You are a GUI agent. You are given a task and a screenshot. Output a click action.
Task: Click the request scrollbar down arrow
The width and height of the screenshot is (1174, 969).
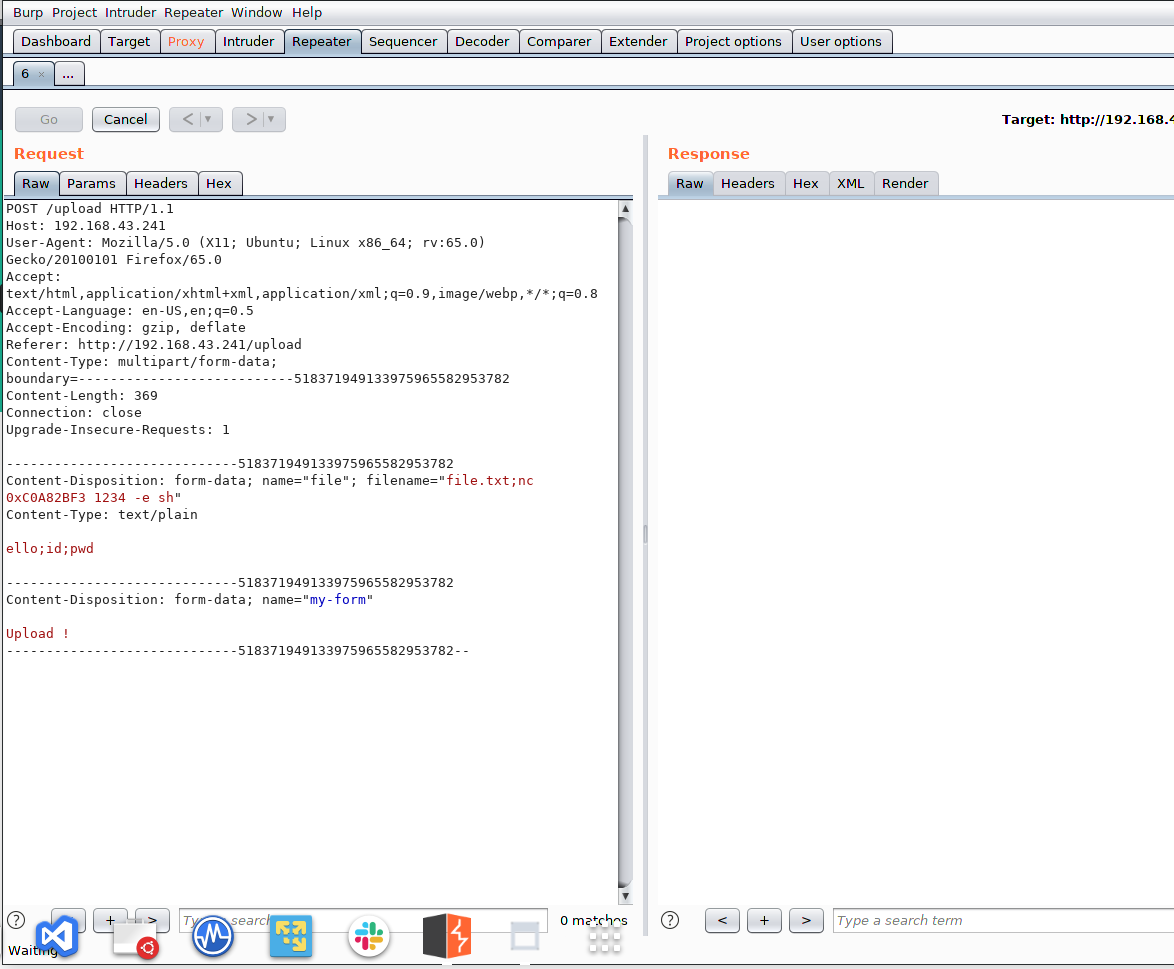point(625,896)
